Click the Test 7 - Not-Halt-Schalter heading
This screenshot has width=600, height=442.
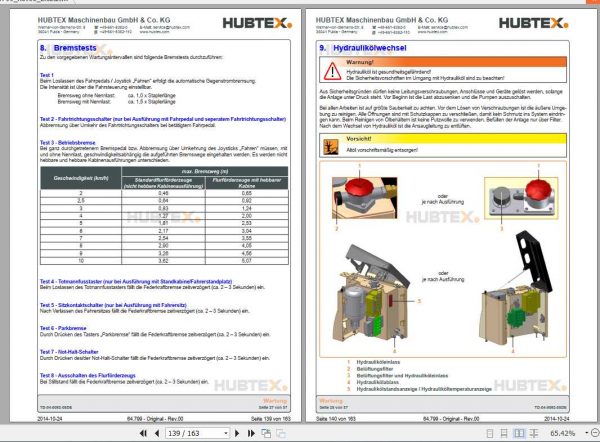click(x=69, y=352)
